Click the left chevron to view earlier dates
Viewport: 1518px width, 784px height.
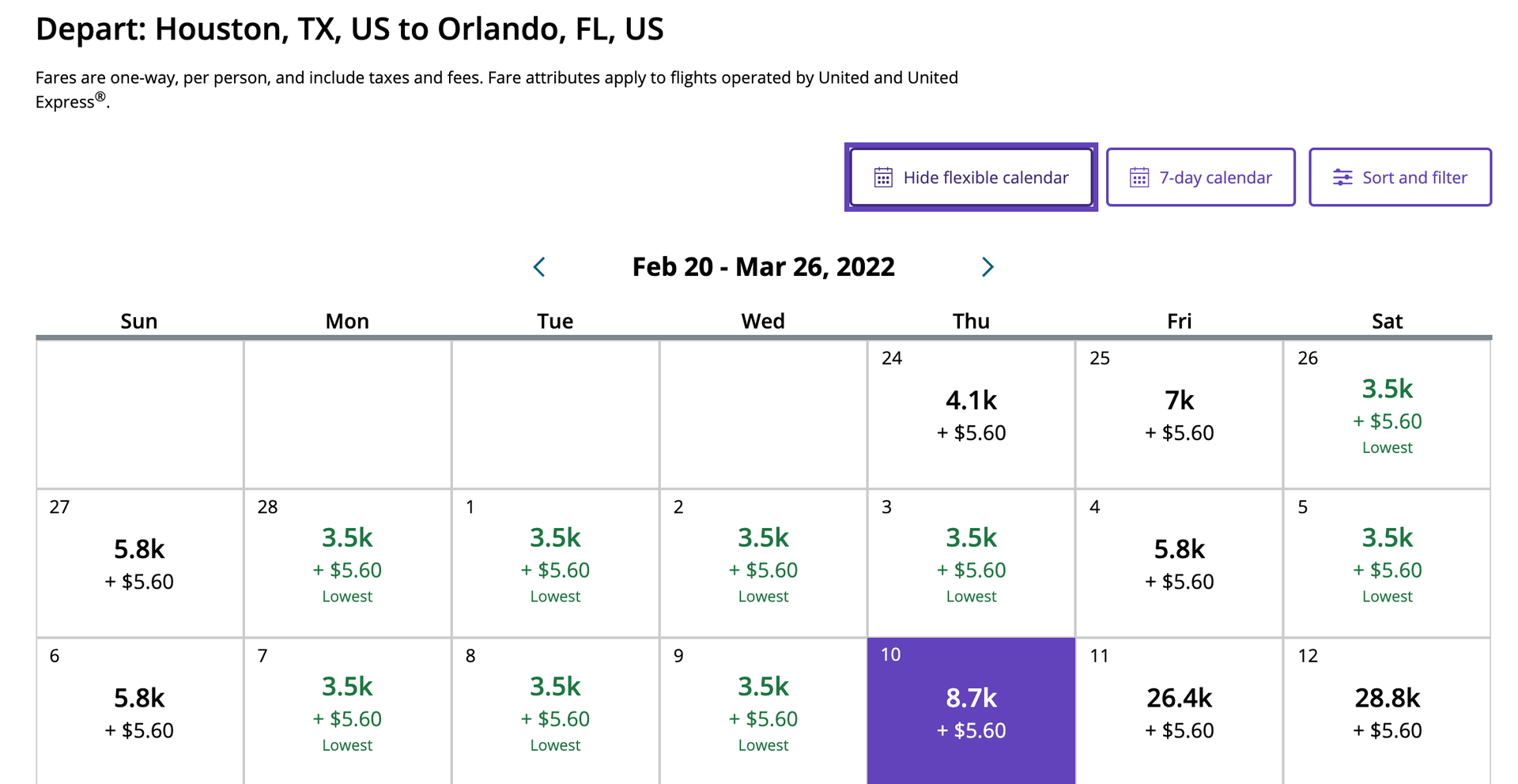[x=538, y=267]
